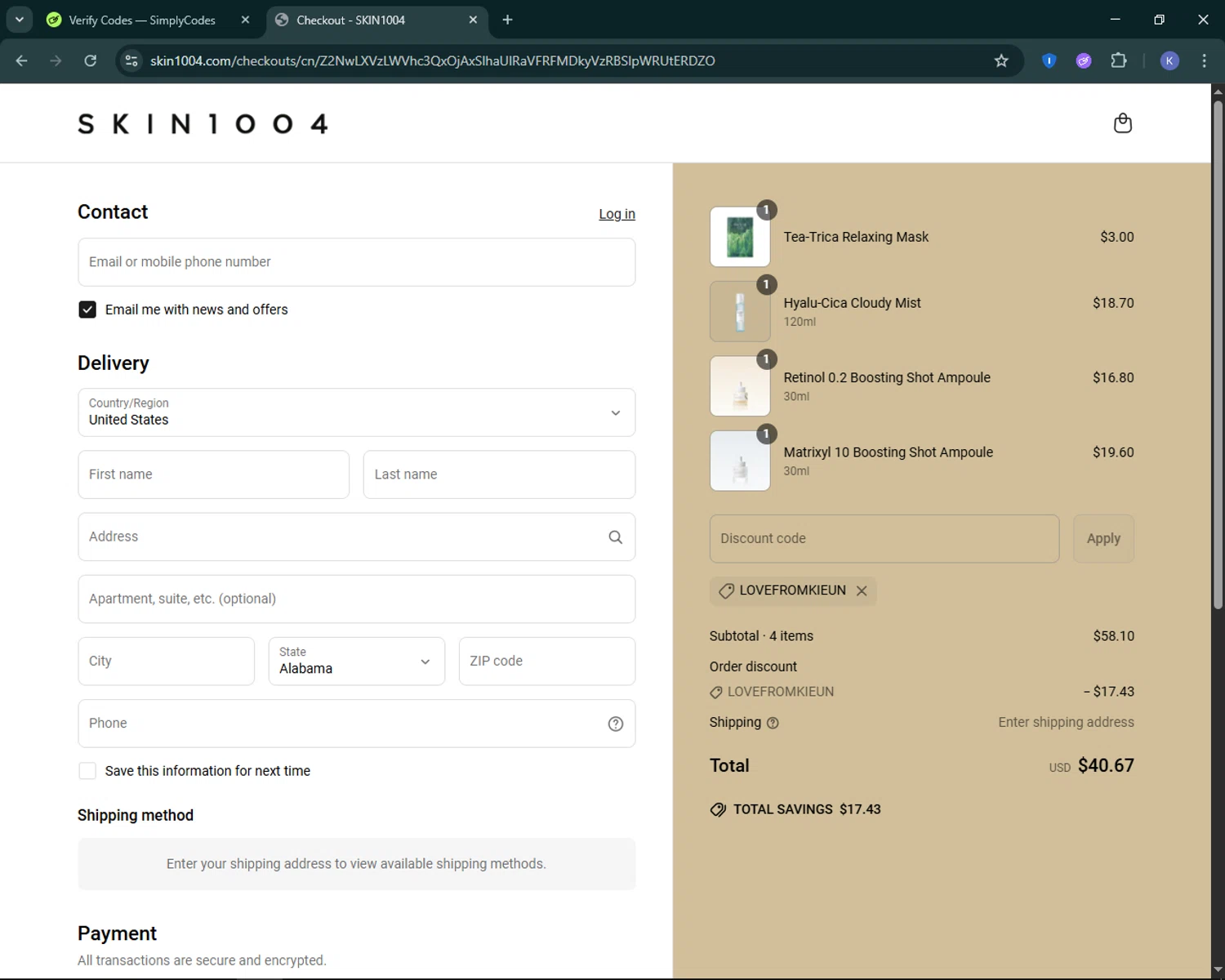1225x980 pixels.
Task: Click the Matrixyl 10 Boosting Shot Ampoule name
Action: [x=889, y=452]
